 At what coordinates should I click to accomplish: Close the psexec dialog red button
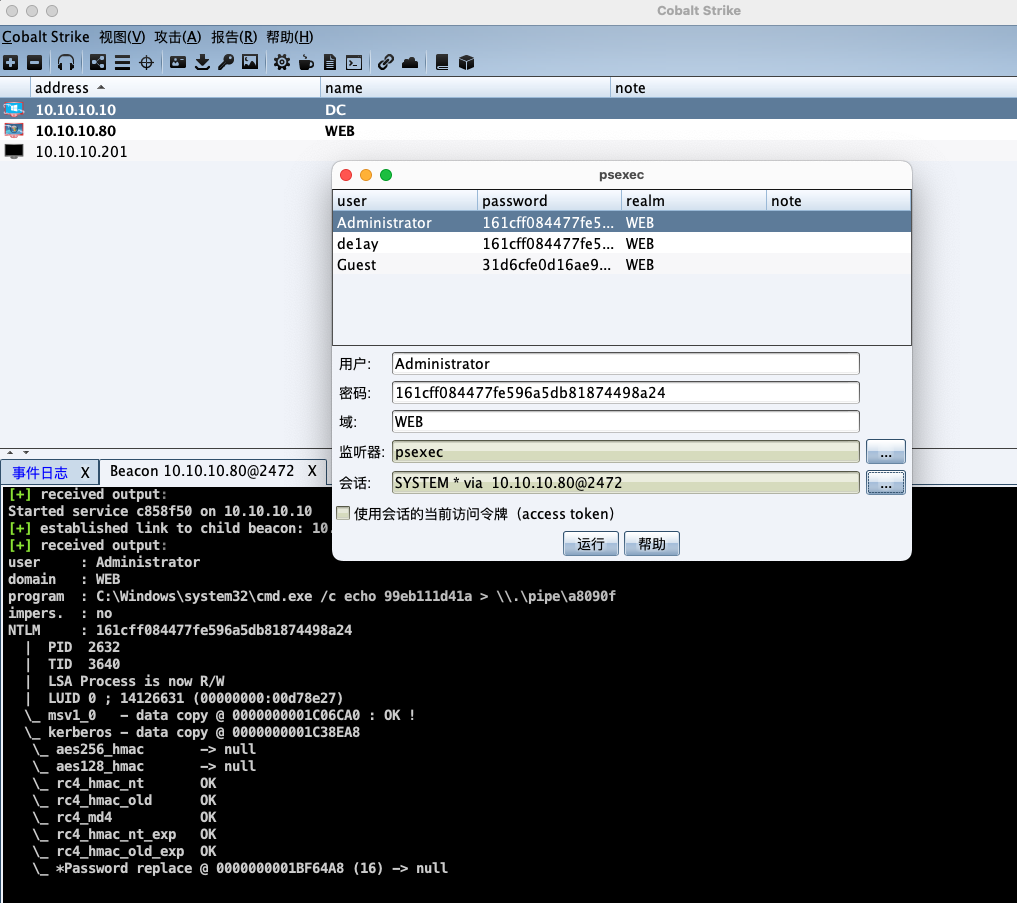point(346,175)
